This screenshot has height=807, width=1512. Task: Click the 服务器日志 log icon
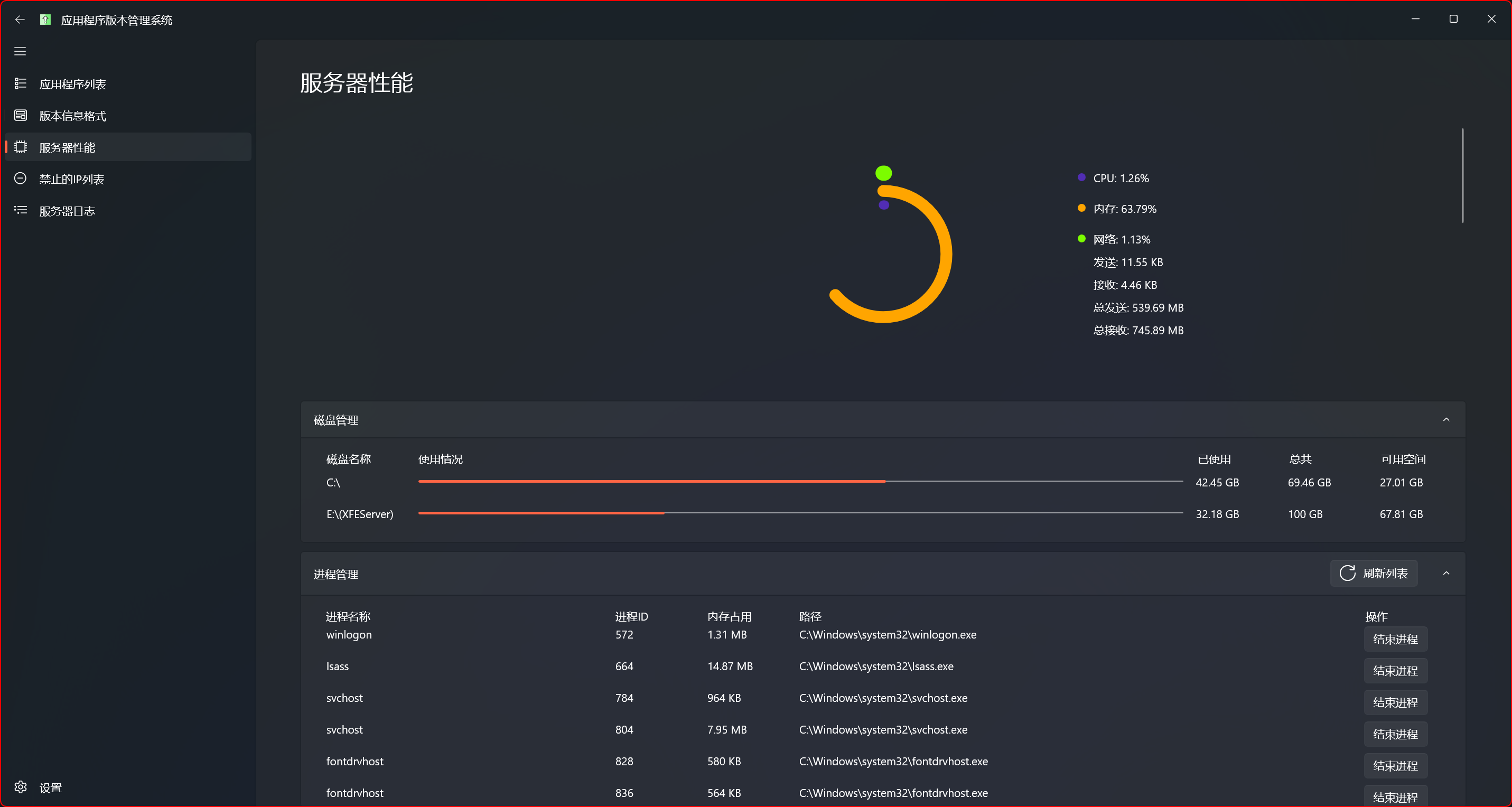tap(20, 210)
